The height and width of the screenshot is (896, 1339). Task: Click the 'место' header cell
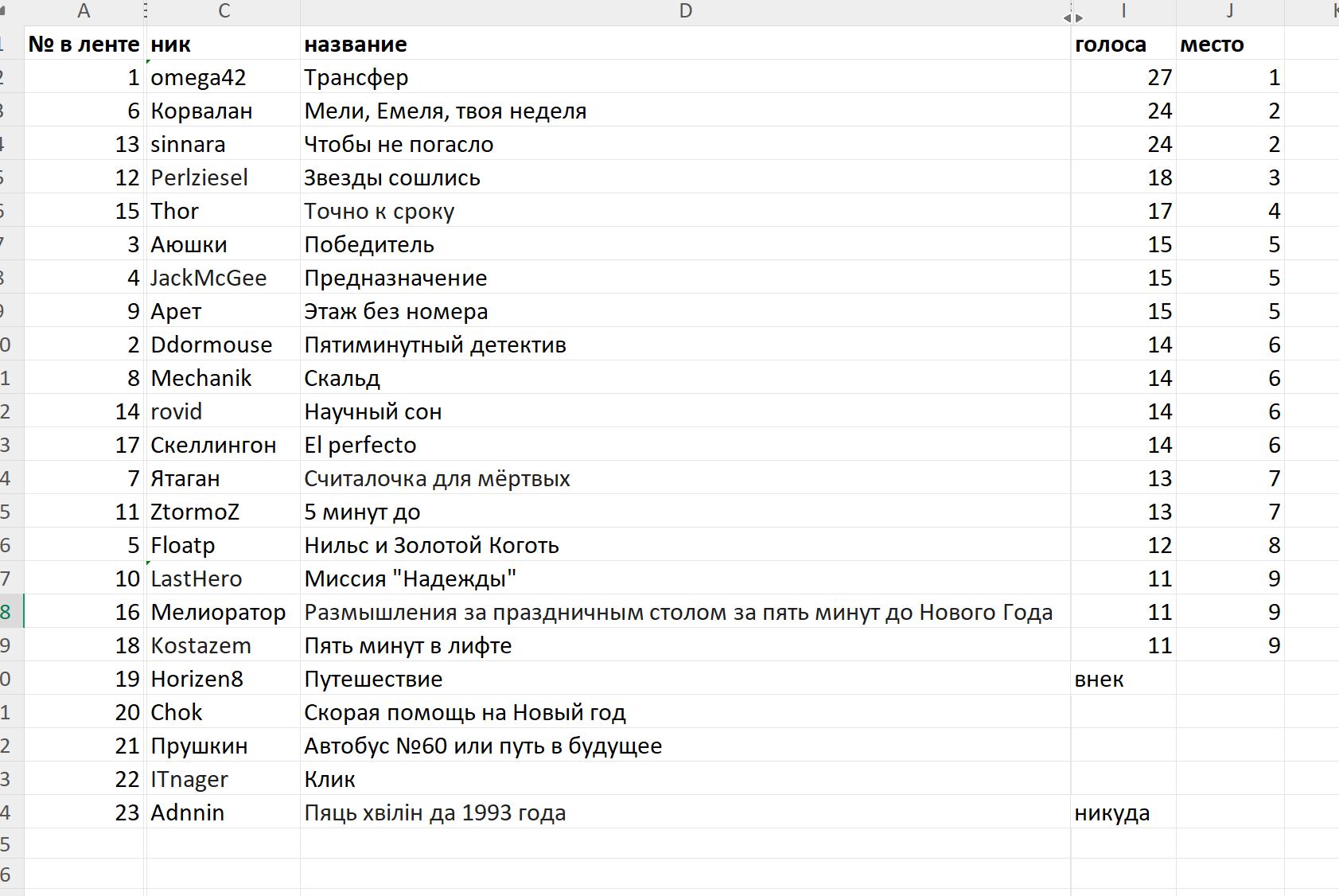tap(1230, 44)
